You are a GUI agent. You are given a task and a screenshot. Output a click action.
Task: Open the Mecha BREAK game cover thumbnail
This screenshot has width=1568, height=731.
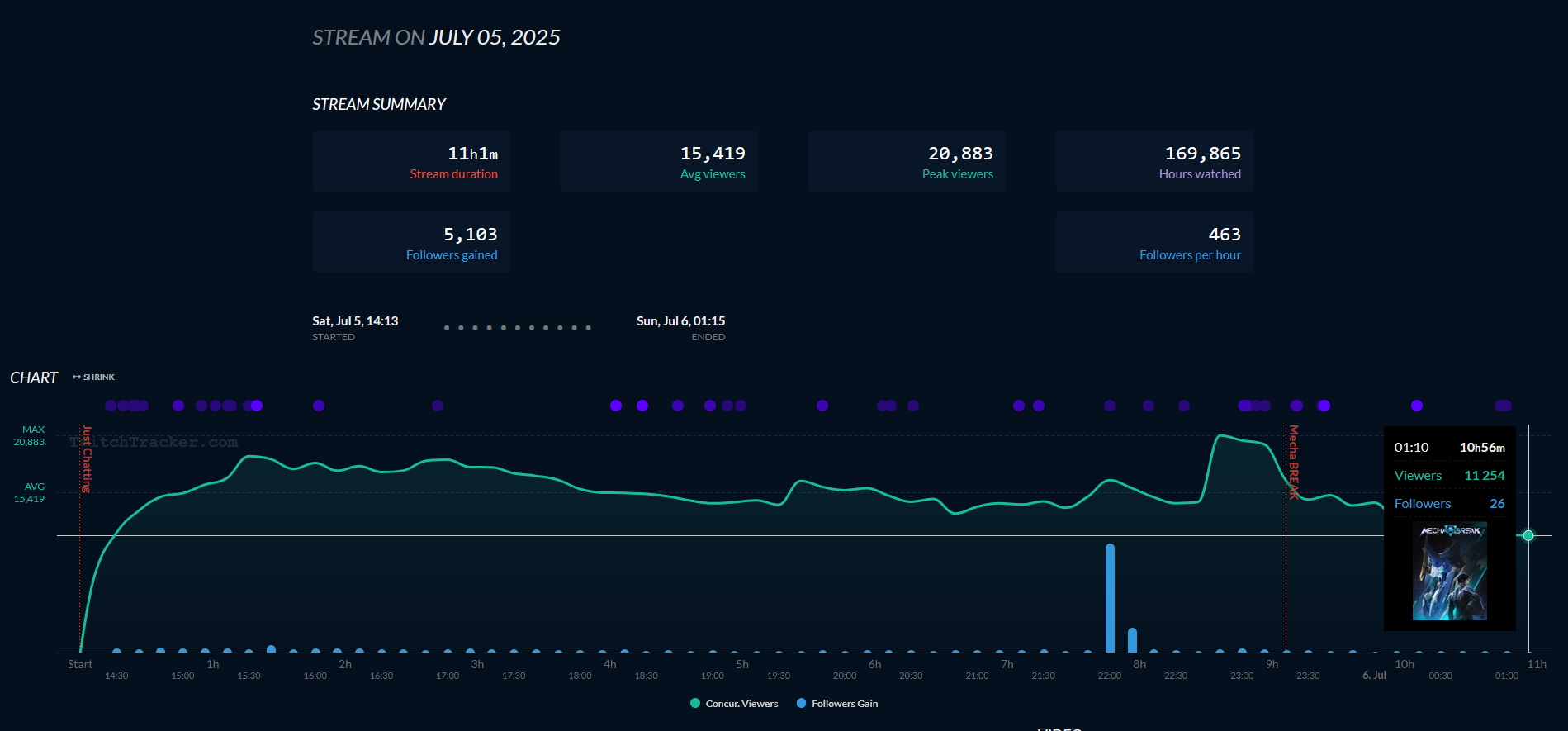click(x=1450, y=571)
